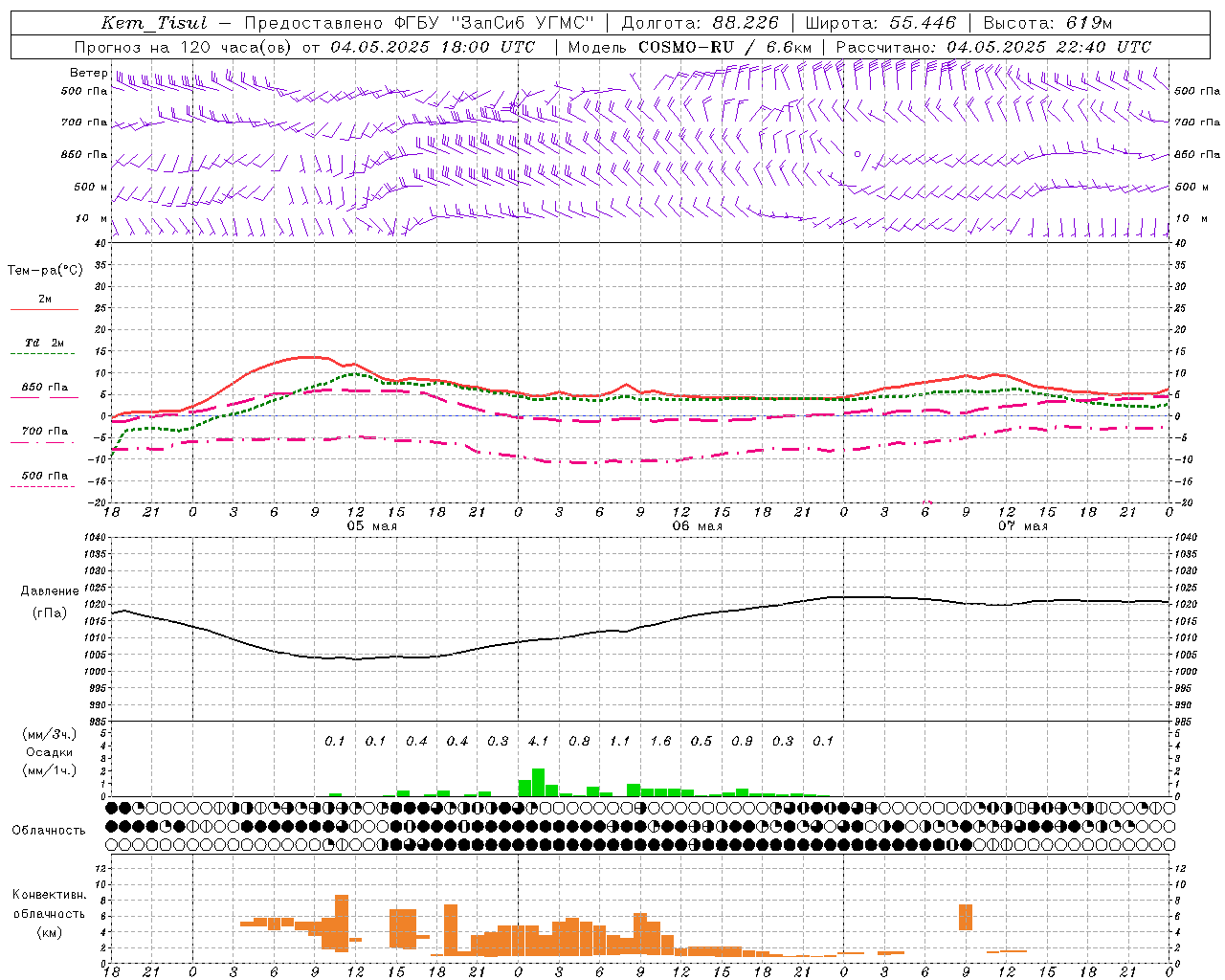
Task: Click the 'Тем-ра(°C)' axis label
Action: (x=45, y=271)
